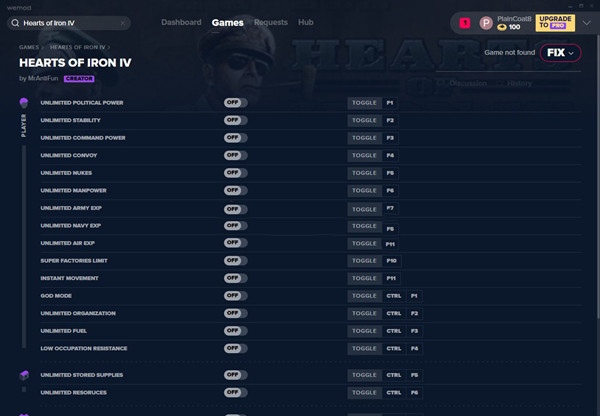Toggle Unlimited Air EXP switch
This screenshot has width=600, height=416.
[235, 243]
